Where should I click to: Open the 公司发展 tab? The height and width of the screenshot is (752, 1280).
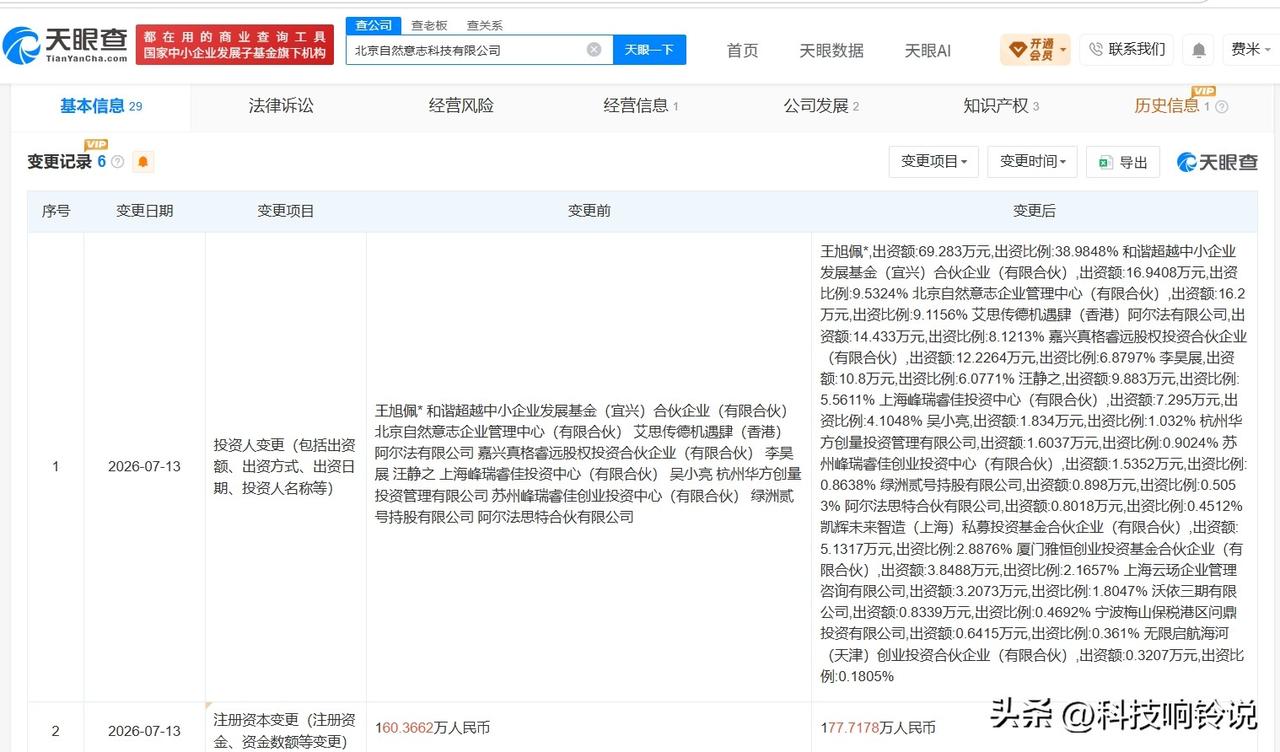point(821,105)
